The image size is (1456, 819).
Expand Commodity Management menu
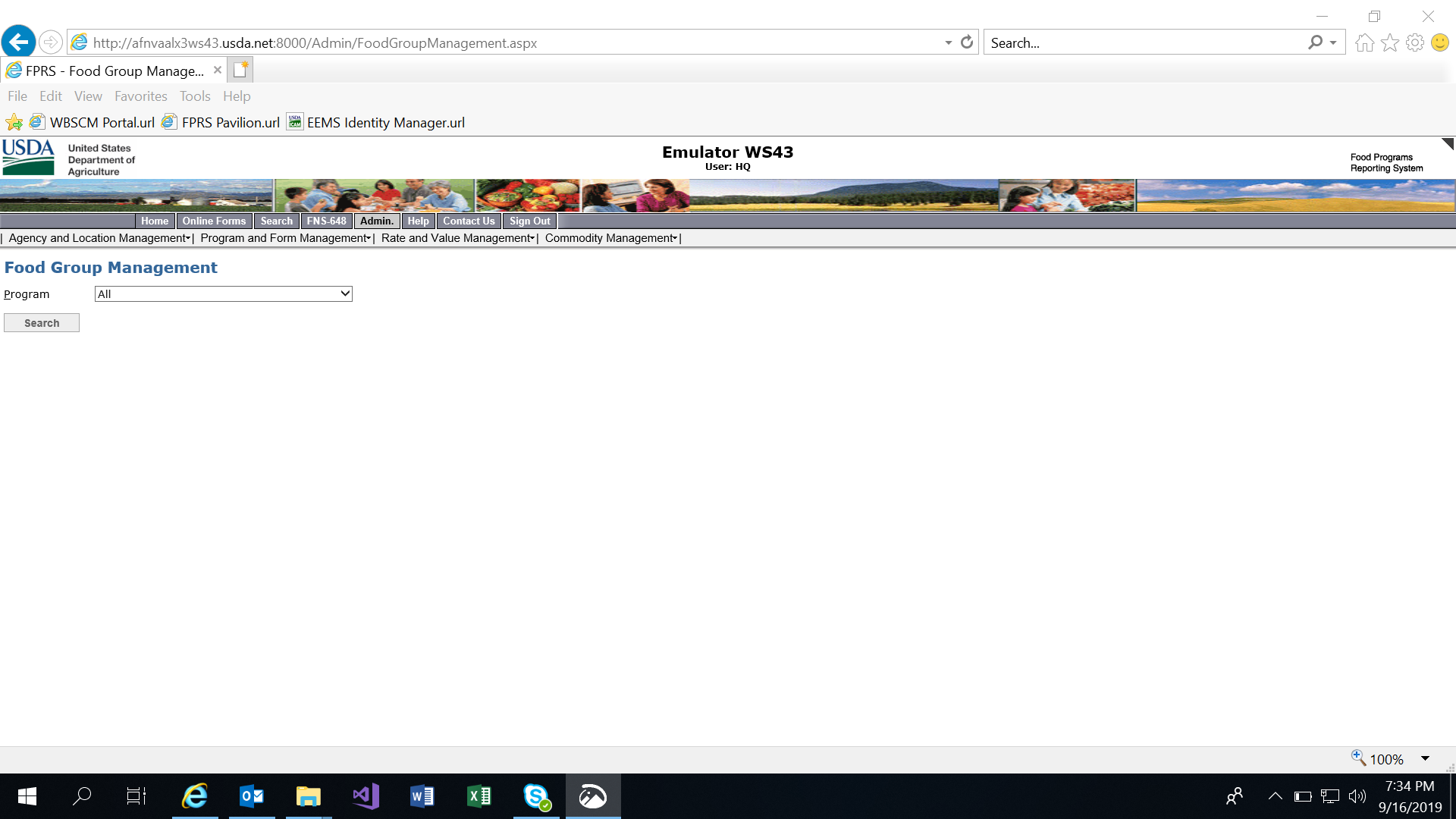pyautogui.click(x=610, y=238)
